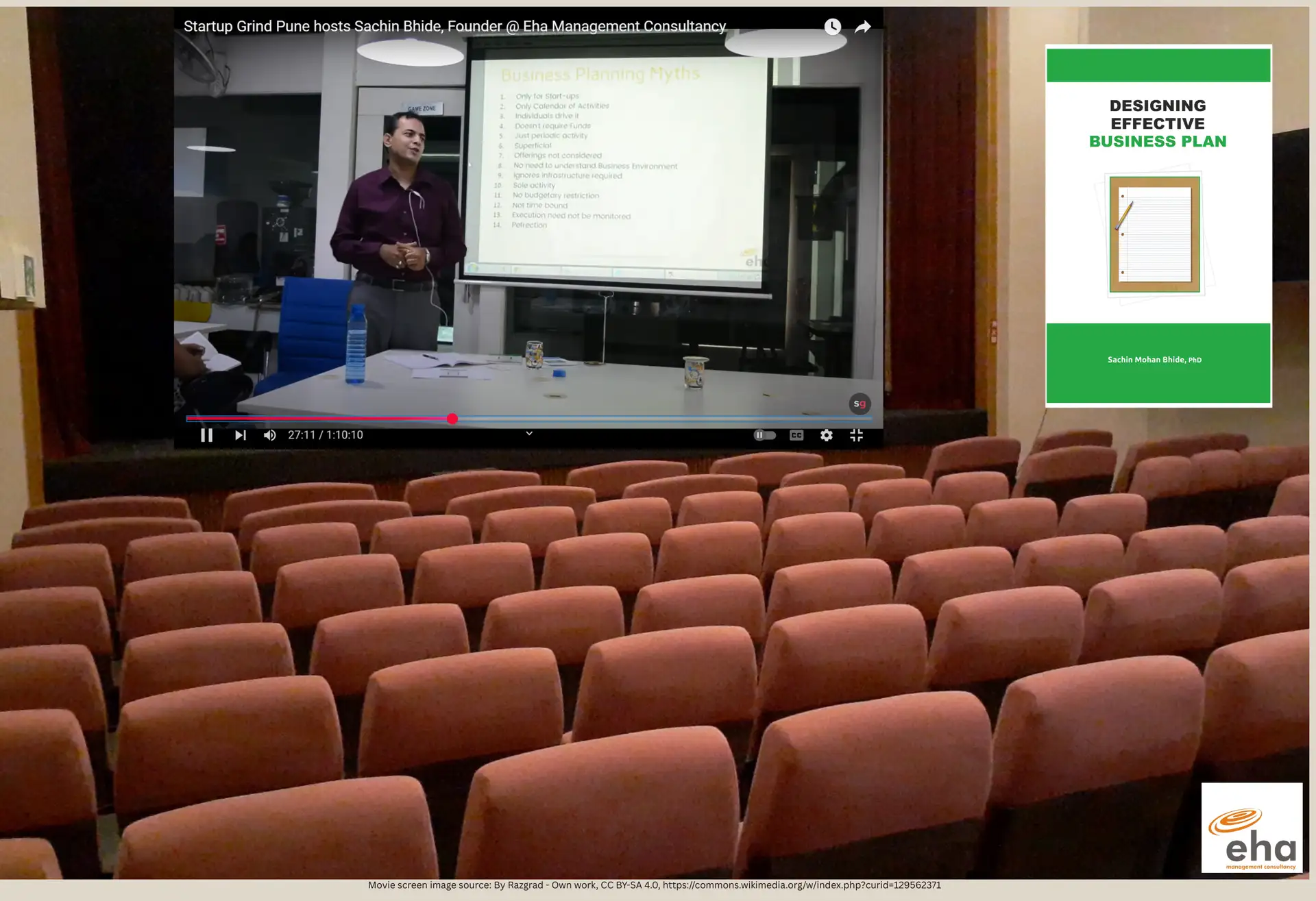Exit fullscreen mode
Screen dimensions: 1316x901
click(x=857, y=435)
